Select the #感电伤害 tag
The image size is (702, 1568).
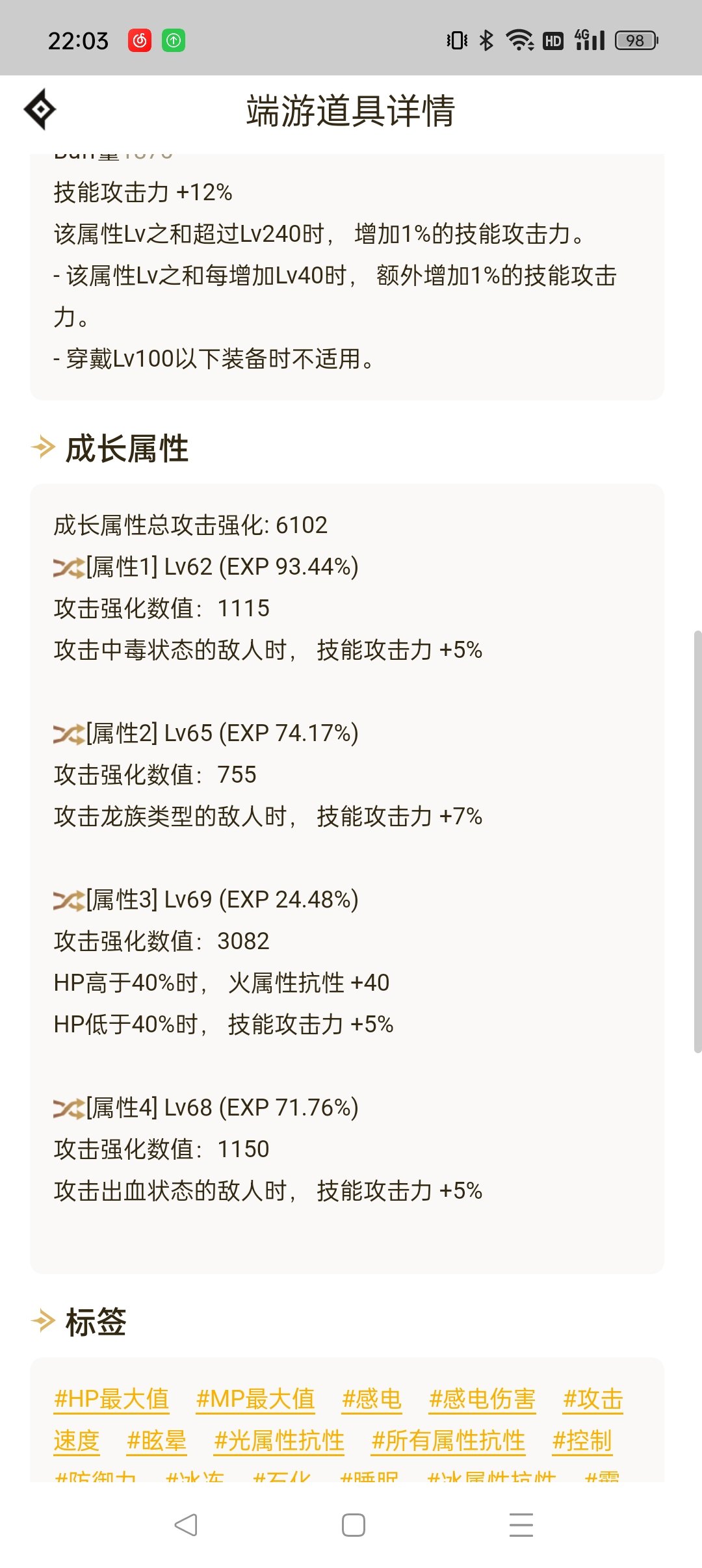(x=482, y=1399)
